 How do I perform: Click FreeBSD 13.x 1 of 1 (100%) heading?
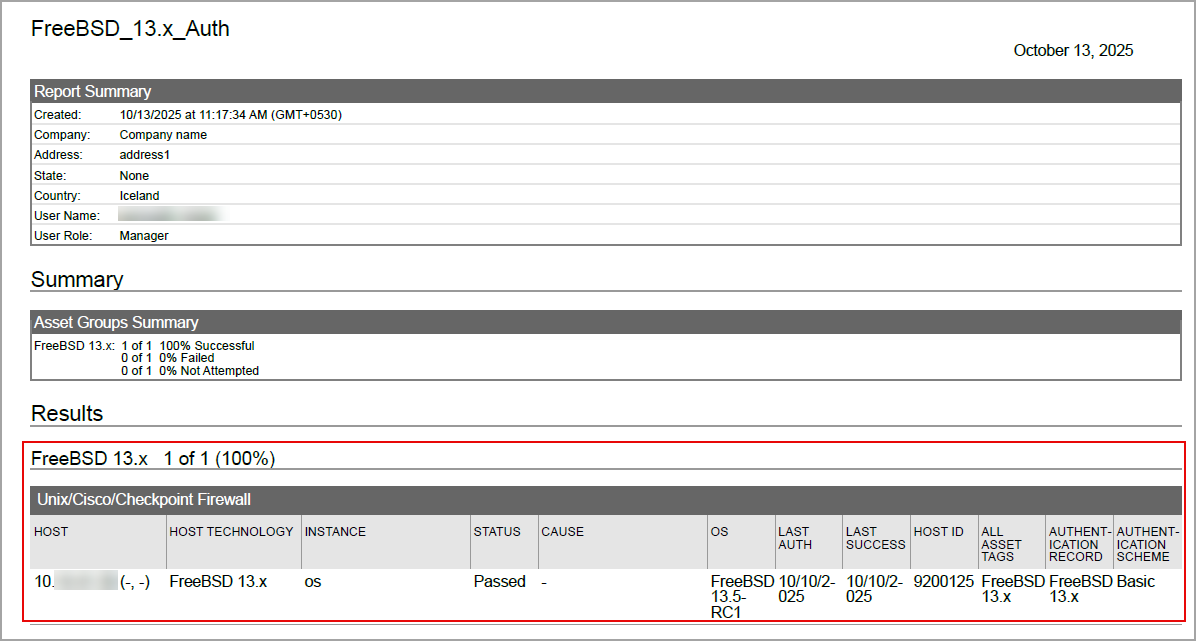tap(153, 459)
